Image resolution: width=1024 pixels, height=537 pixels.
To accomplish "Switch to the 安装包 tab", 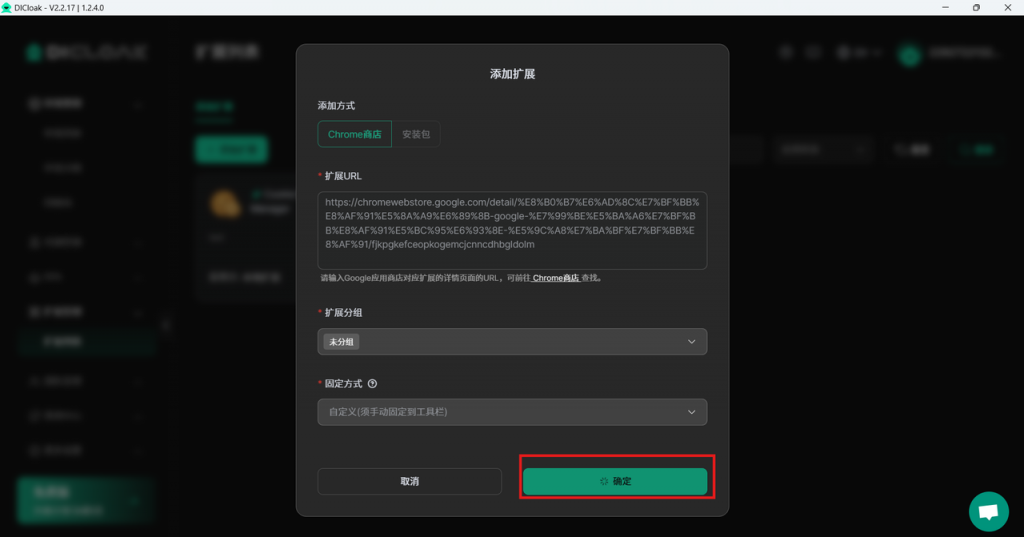I will (x=416, y=134).
